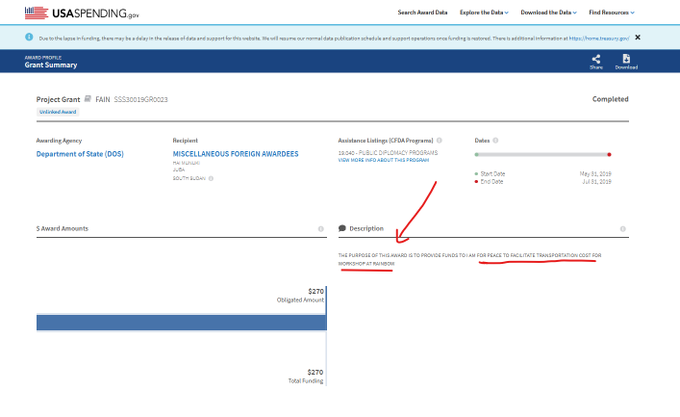The width and height of the screenshot is (680, 417).
Task: Open the Department of State (DOS) link
Action: pyautogui.click(x=80, y=154)
